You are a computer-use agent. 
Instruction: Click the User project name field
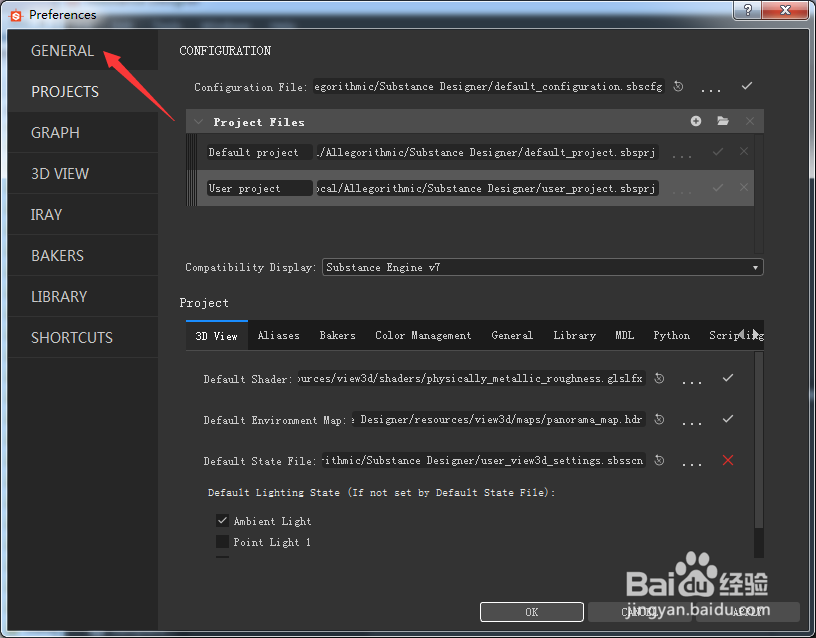(x=259, y=188)
